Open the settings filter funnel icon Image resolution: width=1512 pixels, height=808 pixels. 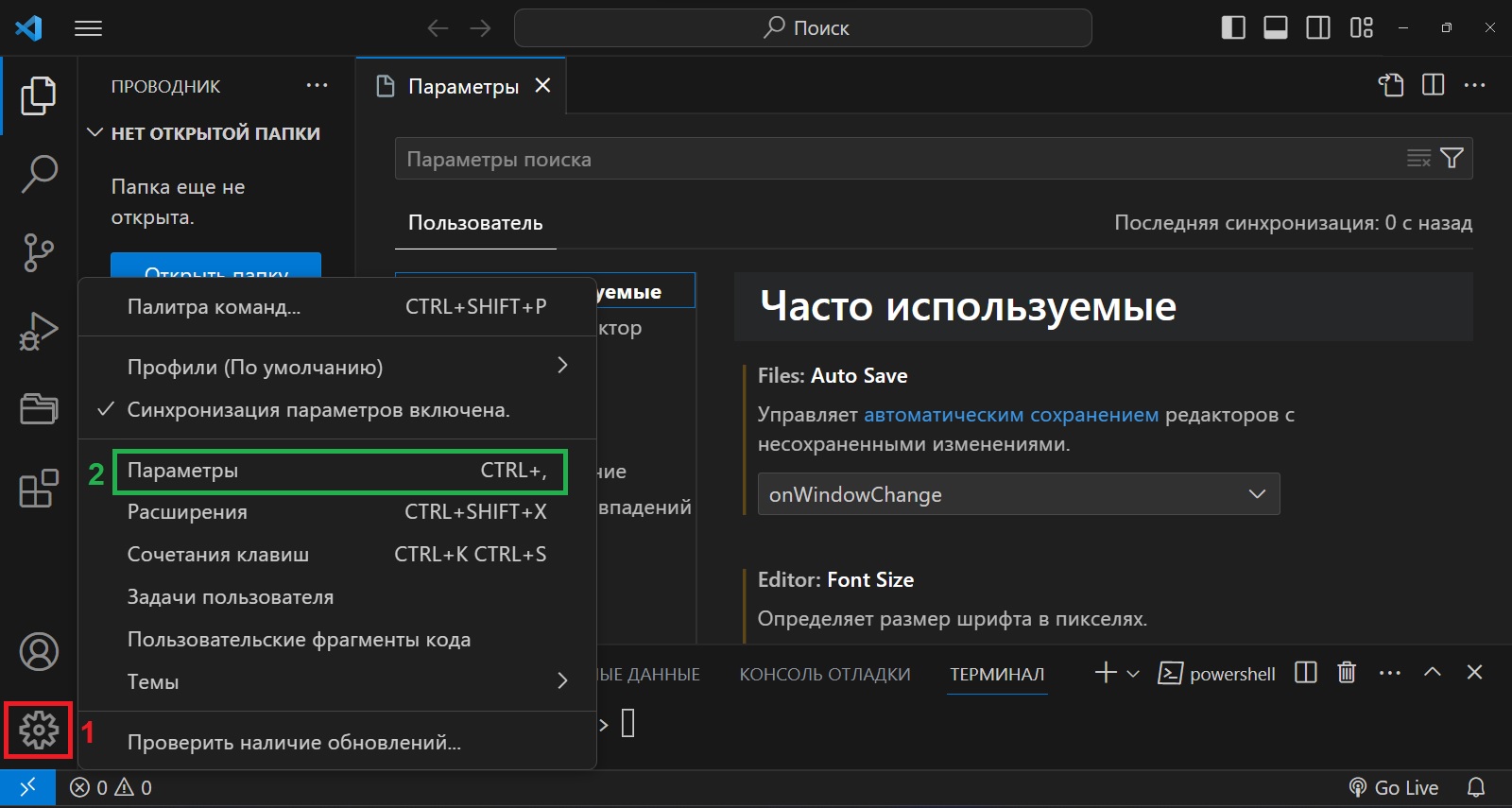point(1452,158)
